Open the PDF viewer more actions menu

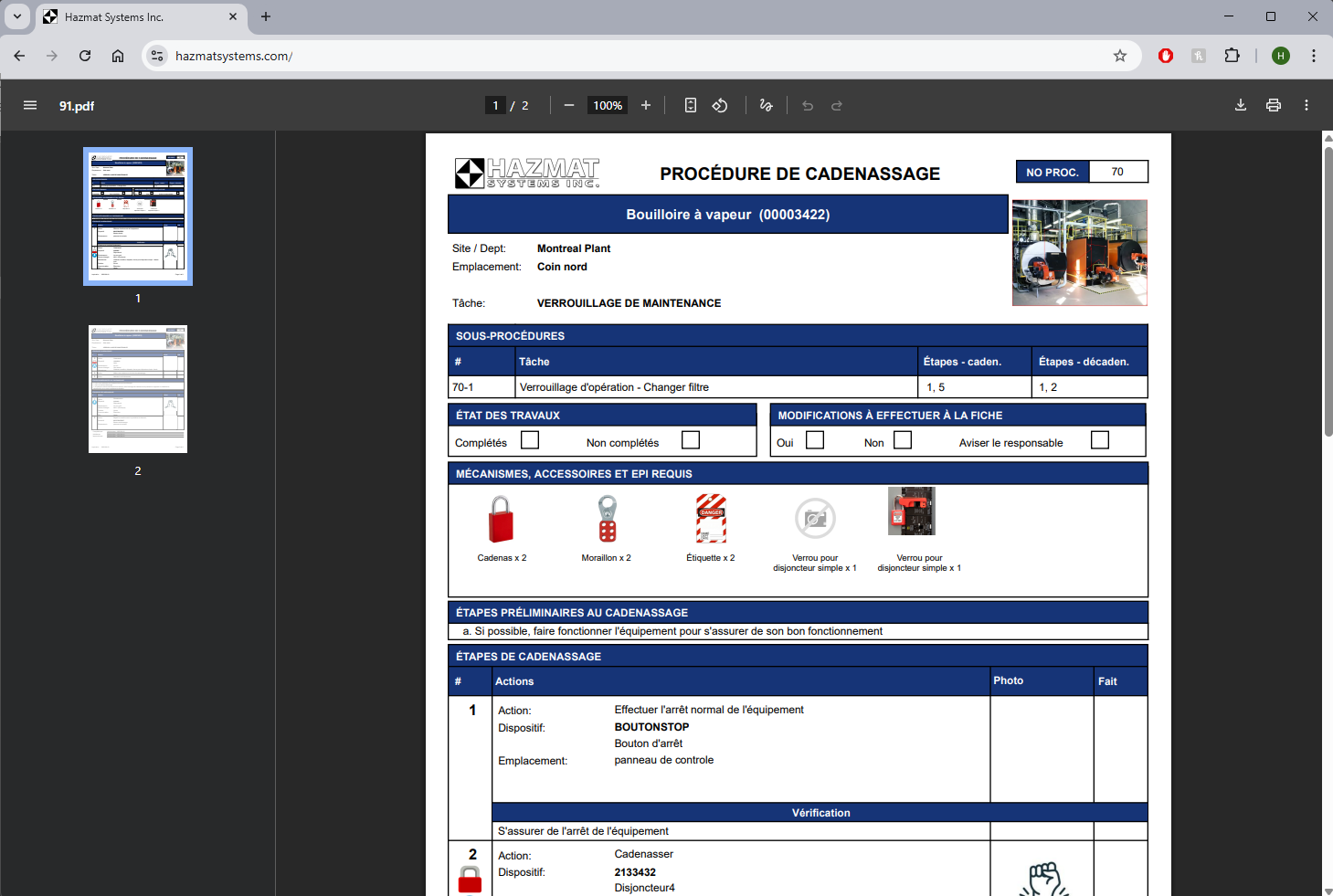click(x=1307, y=105)
